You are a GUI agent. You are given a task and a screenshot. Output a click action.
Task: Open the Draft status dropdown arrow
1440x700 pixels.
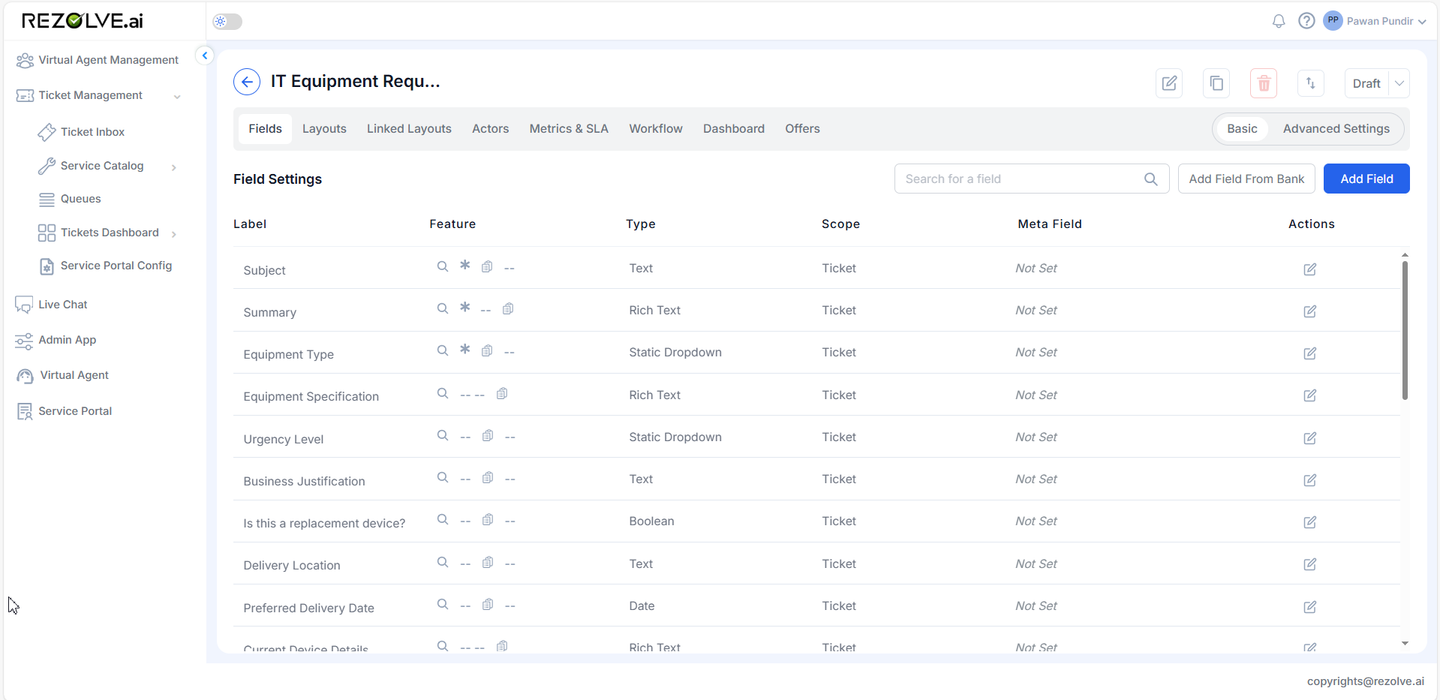pos(1399,83)
